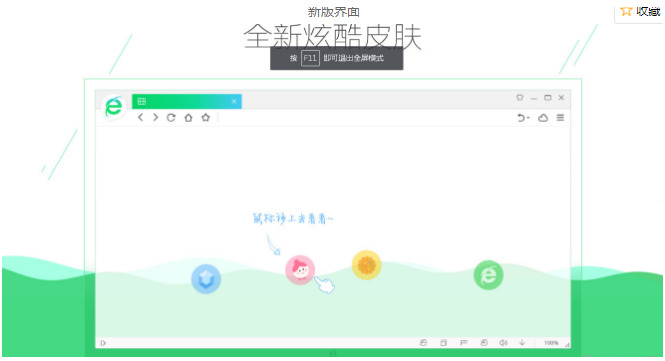Image resolution: width=665 pixels, height=361 pixels.
Task: Expand sidebar arrow in the status bar
Action: click(103, 343)
